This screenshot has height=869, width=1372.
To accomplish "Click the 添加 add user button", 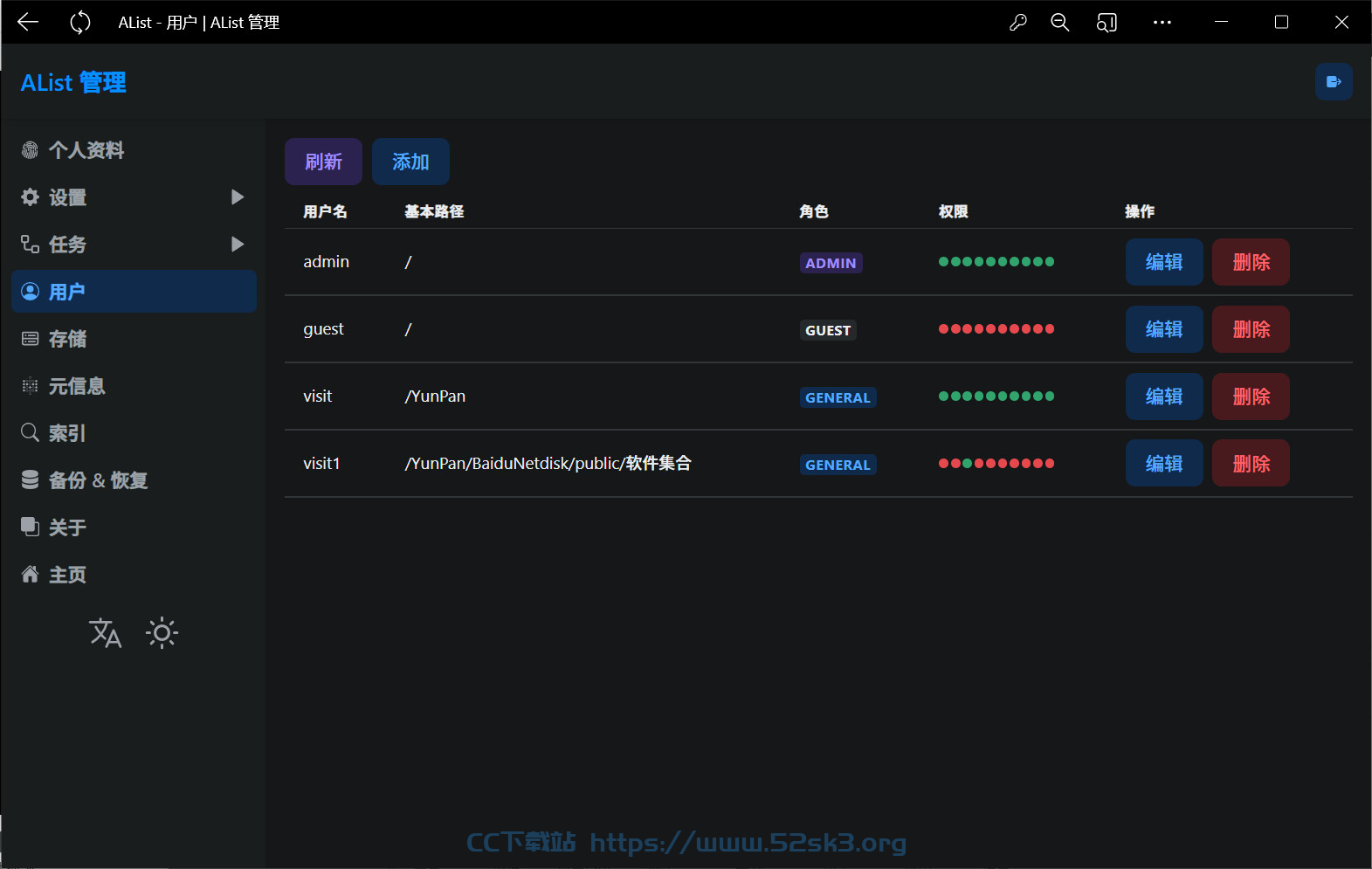I will 410,162.
